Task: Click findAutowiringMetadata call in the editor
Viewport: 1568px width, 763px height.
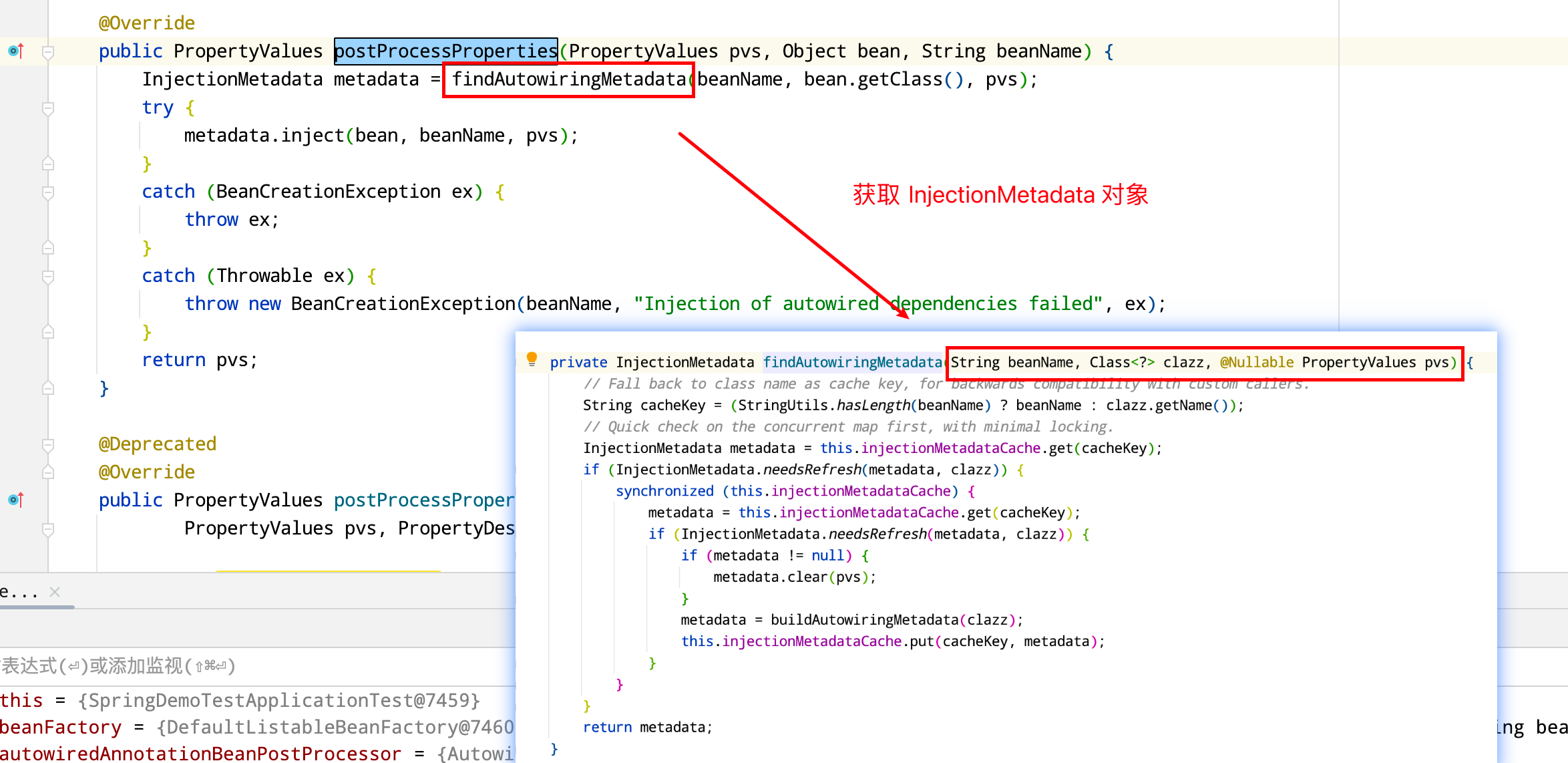Action: (x=569, y=80)
